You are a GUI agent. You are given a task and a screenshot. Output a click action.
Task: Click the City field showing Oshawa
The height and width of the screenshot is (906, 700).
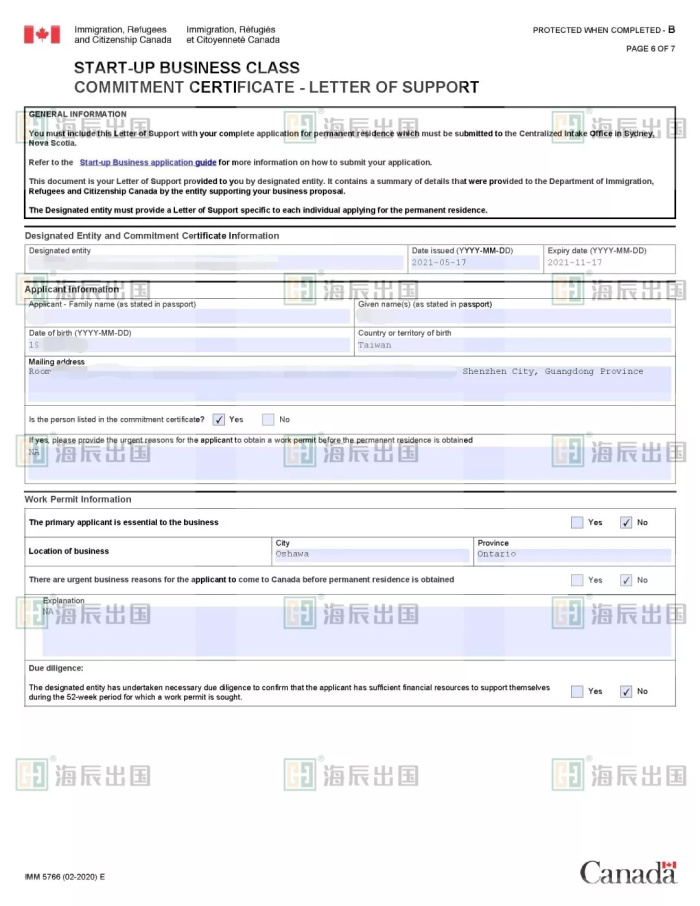click(372, 555)
